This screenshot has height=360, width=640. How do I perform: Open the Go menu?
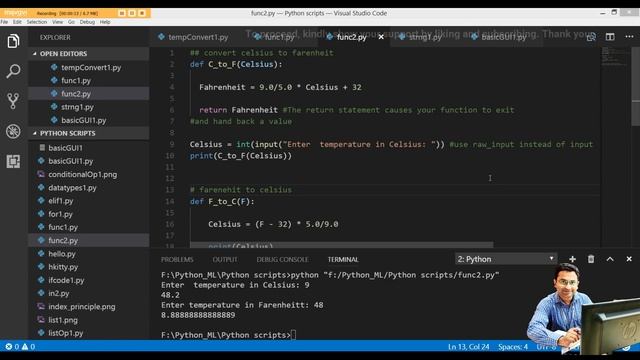(71, 22)
